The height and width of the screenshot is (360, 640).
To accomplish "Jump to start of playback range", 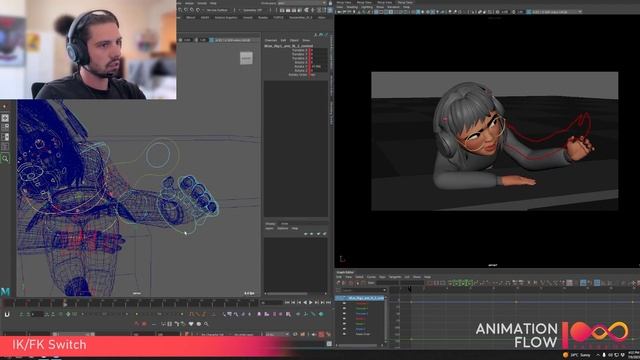I will (x=287, y=302).
